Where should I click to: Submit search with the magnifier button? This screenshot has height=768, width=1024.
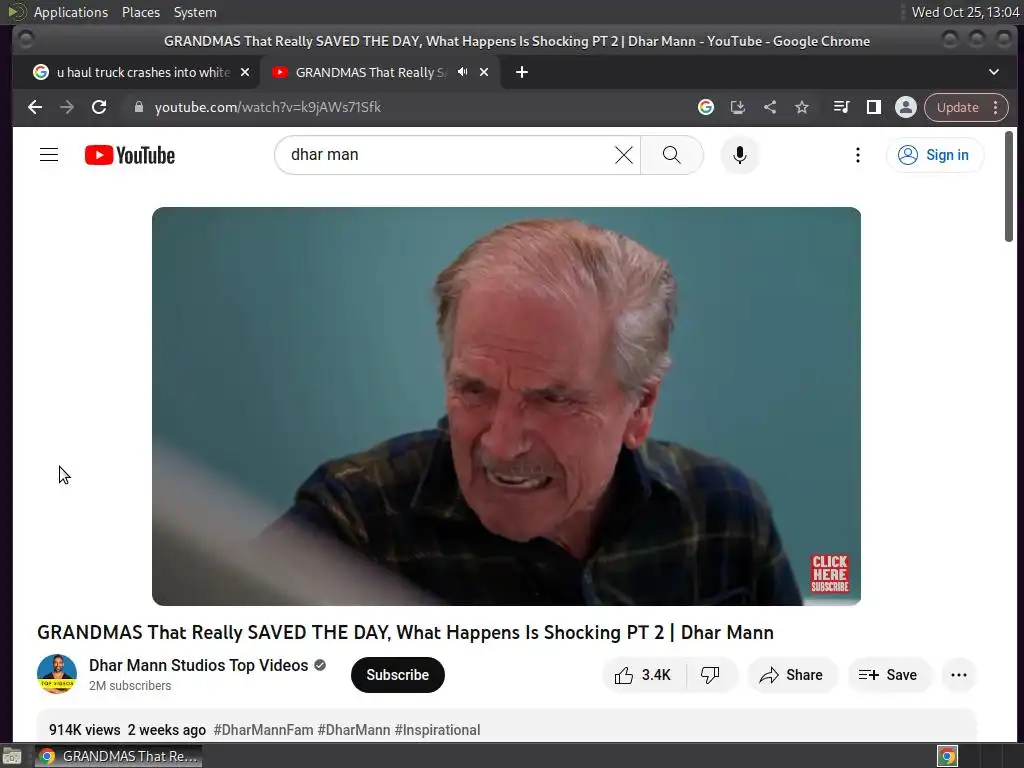(671, 155)
